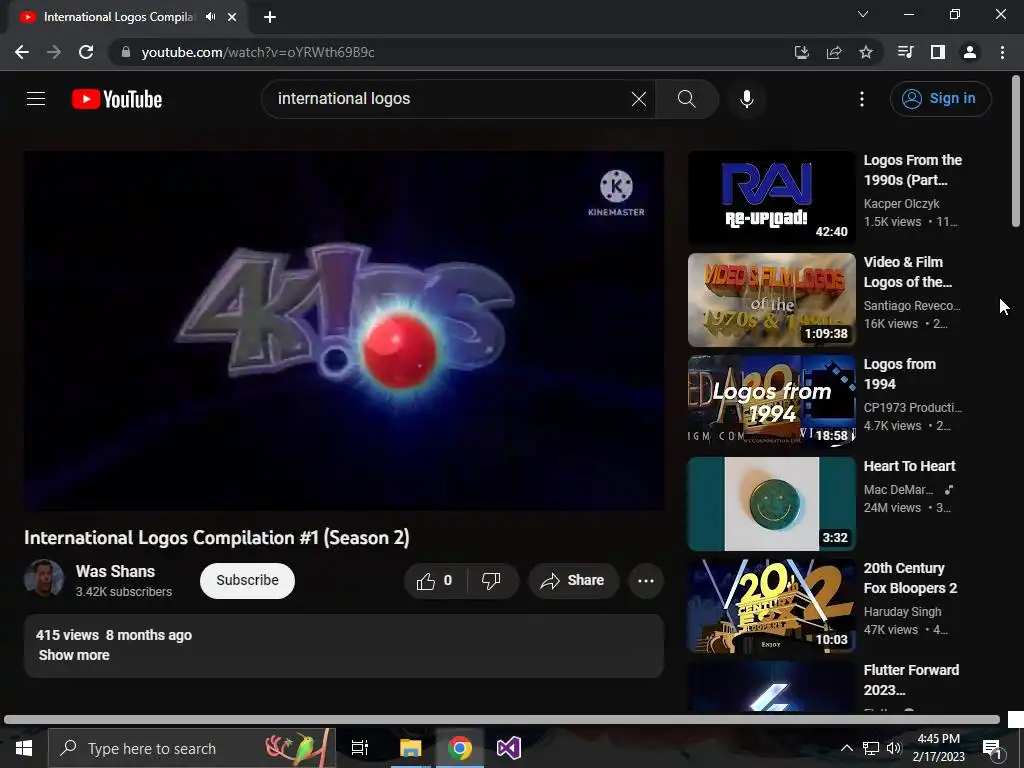The image size is (1024, 768).
Task: Click the taskbar 'Type here to search' box
Action: pyautogui.click(x=192, y=748)
